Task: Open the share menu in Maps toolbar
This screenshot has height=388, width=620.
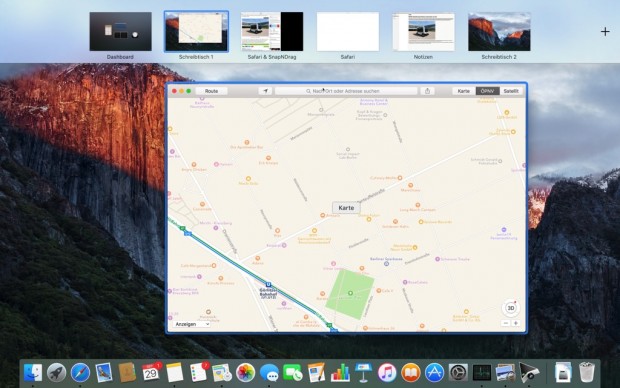Action: 427,91
